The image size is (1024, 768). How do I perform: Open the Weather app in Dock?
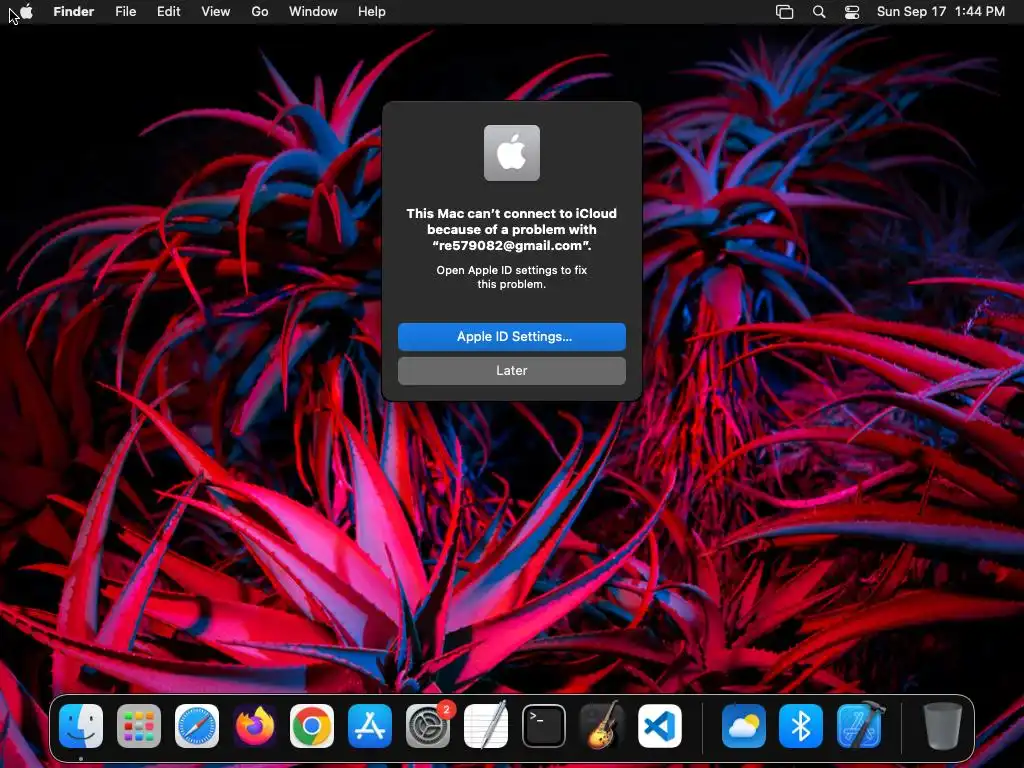tap(744, 726)
